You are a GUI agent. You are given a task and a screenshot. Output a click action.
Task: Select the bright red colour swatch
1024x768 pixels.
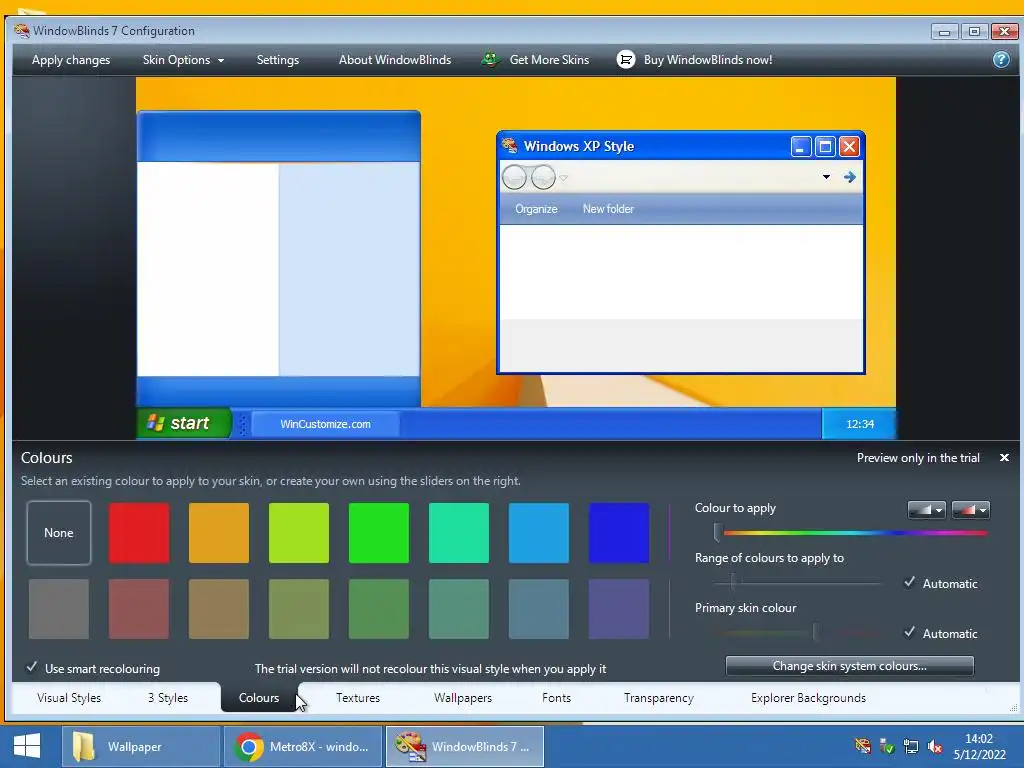[139, 533]
